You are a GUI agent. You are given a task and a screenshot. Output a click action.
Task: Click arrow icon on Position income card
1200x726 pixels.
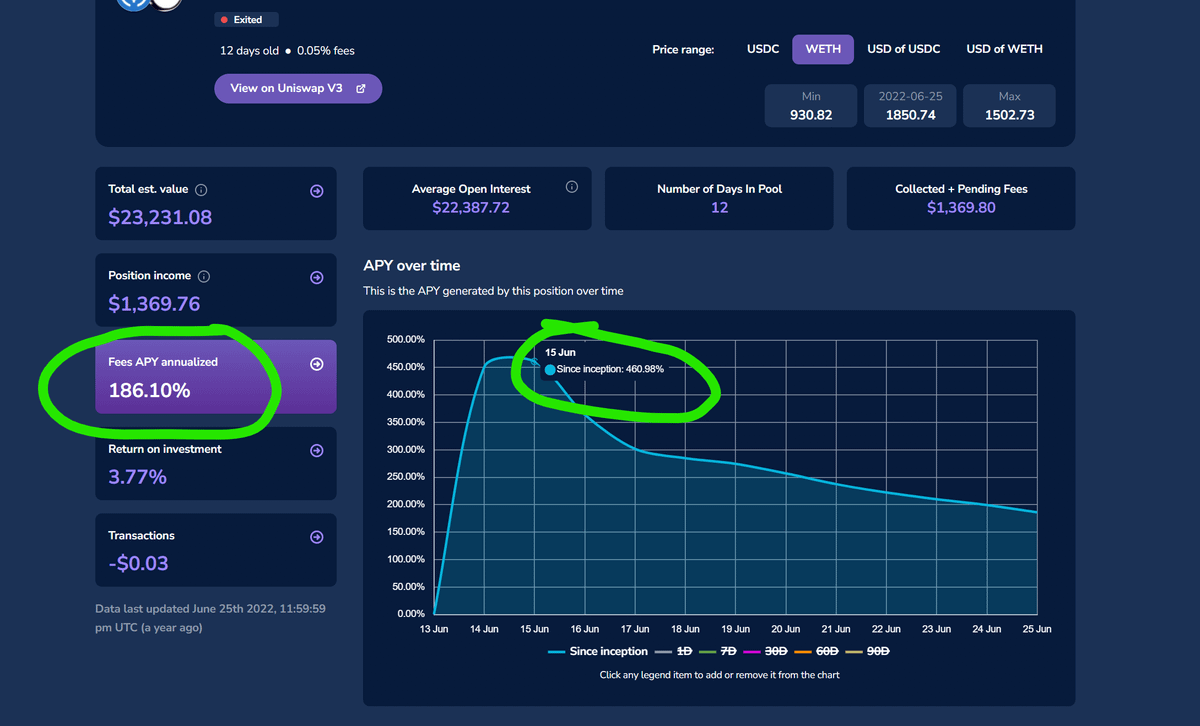[x=316, y=278]
